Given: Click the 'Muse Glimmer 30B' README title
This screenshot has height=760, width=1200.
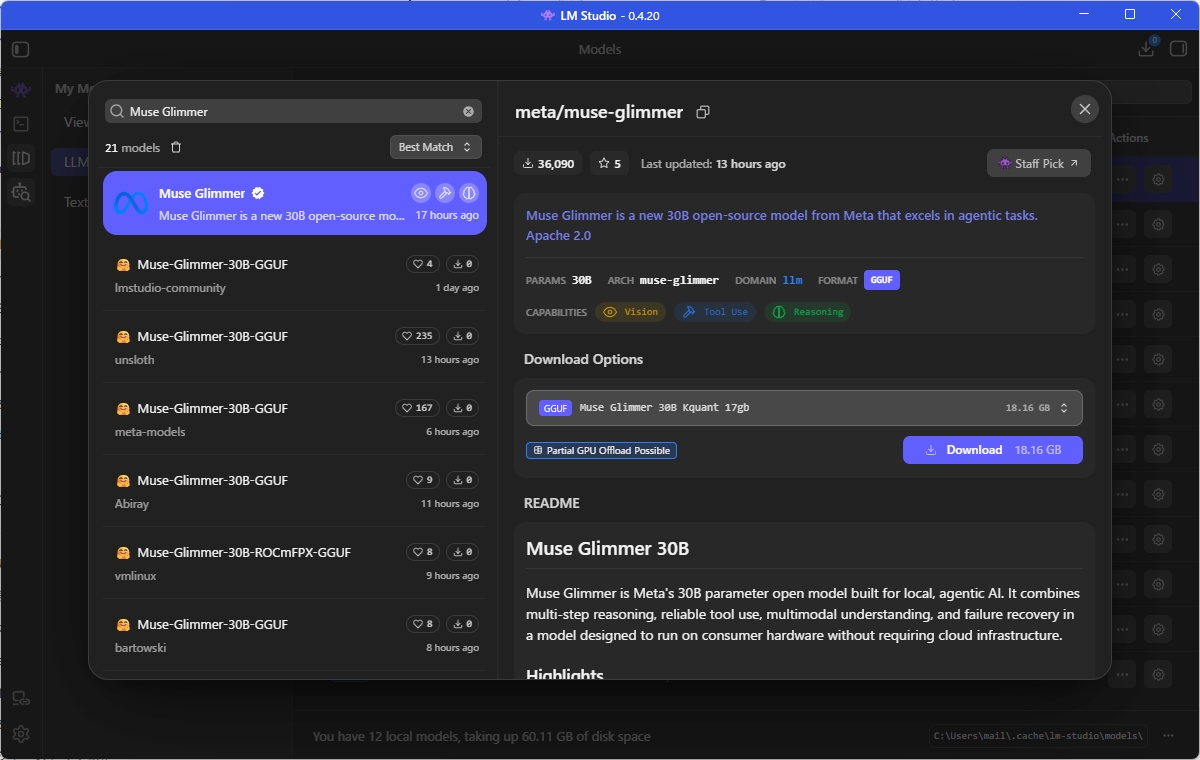Looking at the screenshot, I should point(607,549).
